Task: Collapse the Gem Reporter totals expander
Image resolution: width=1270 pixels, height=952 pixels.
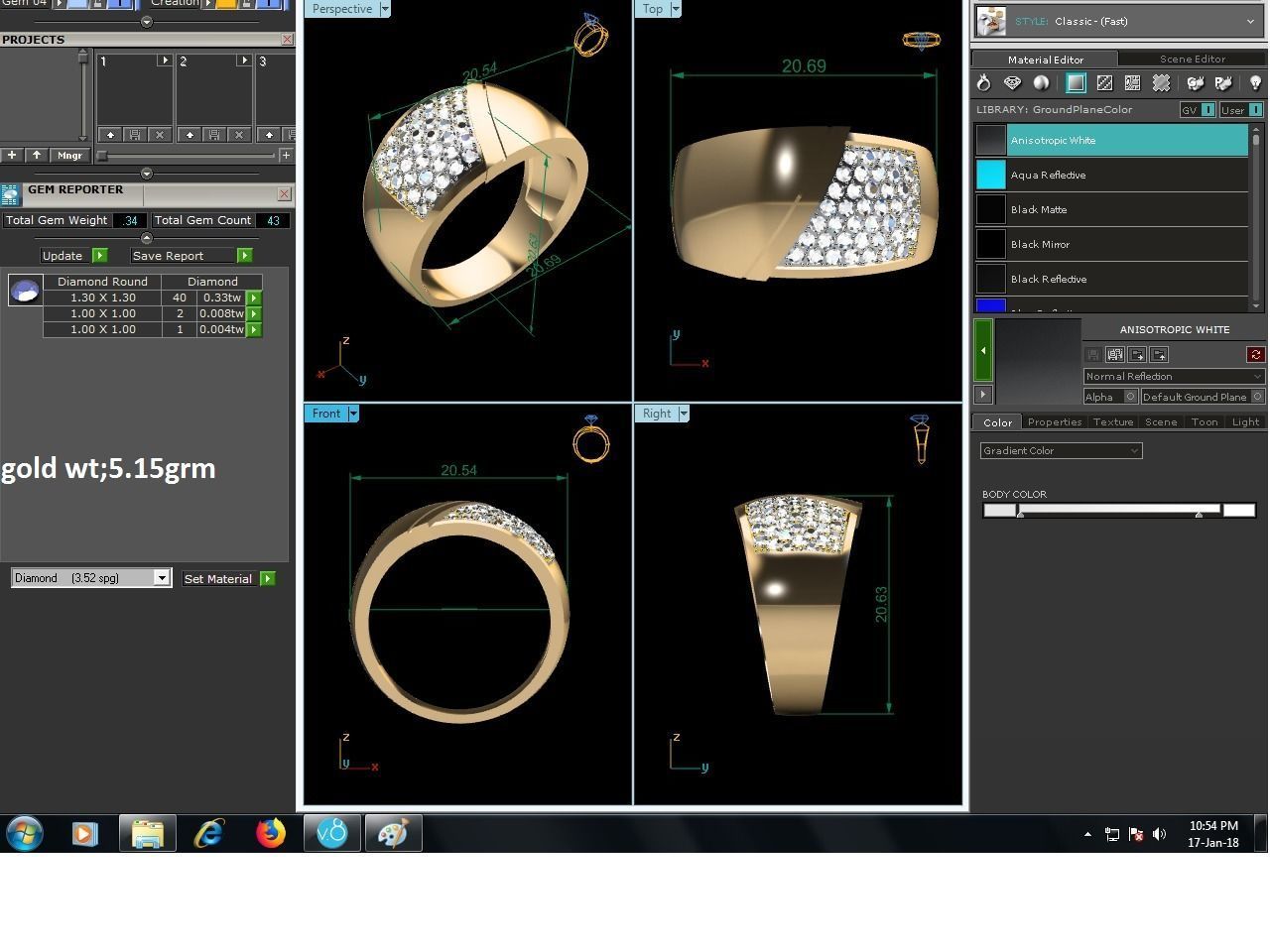Action: point(147,238)
